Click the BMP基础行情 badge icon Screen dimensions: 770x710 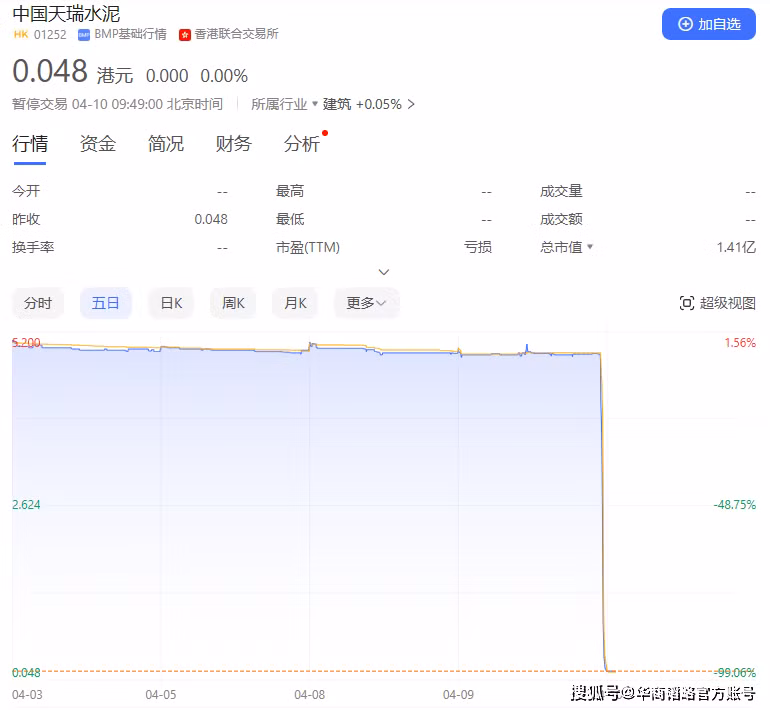click(x=84, y=35)
